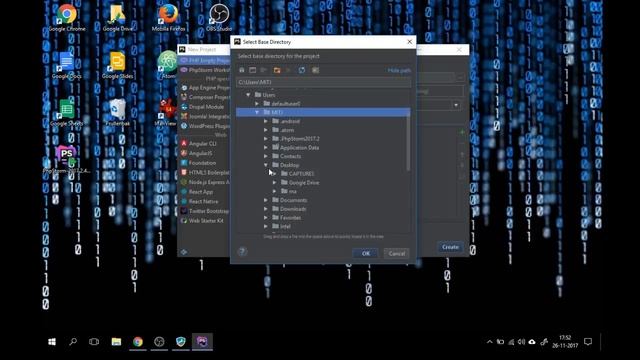Image resolution: width=640 pixels, height=360 pixels.
Task: Open dropdown arrow in New Project window
Action: [456, 105]
